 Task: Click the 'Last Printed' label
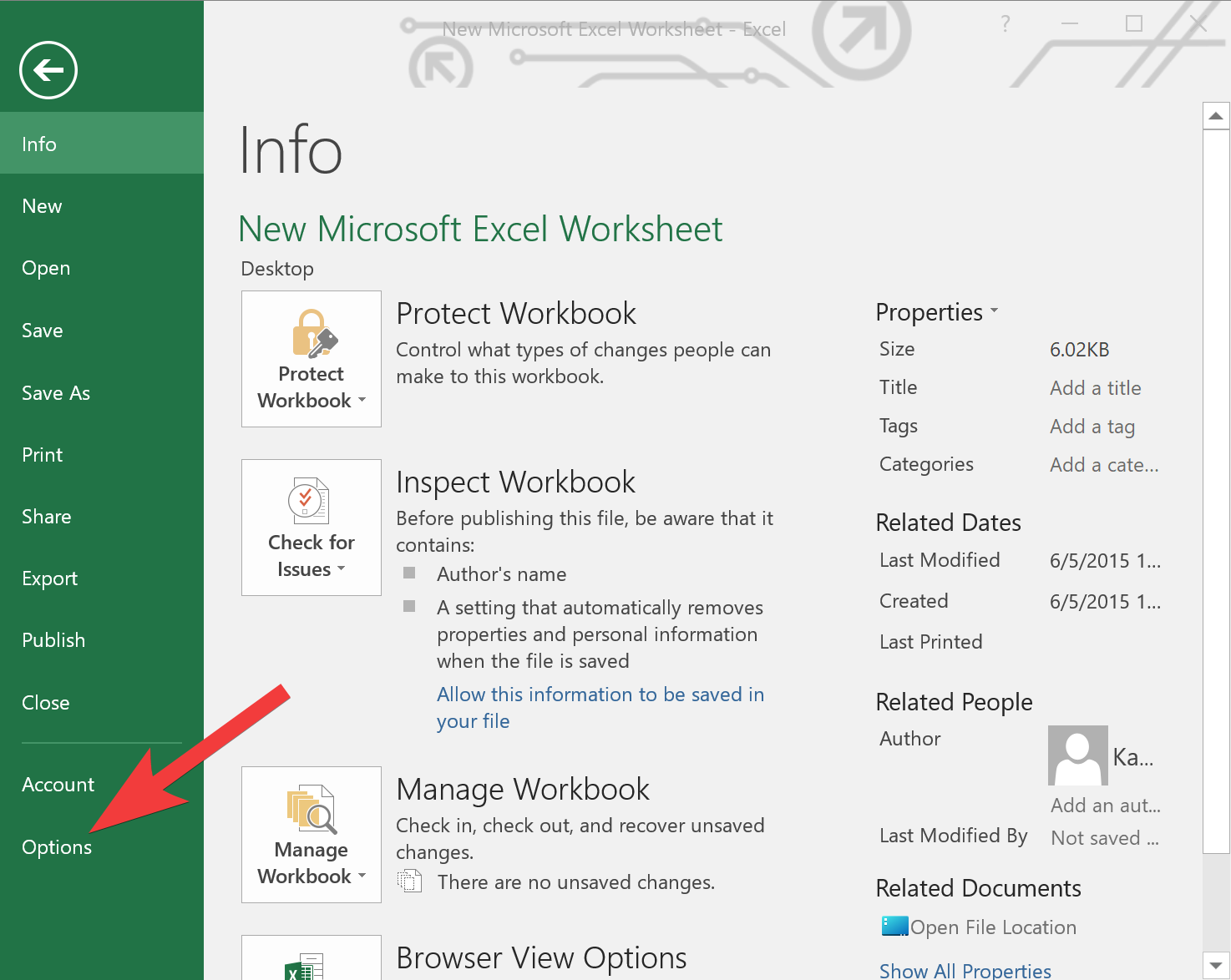pyautogui.click(x=930, y=642)
